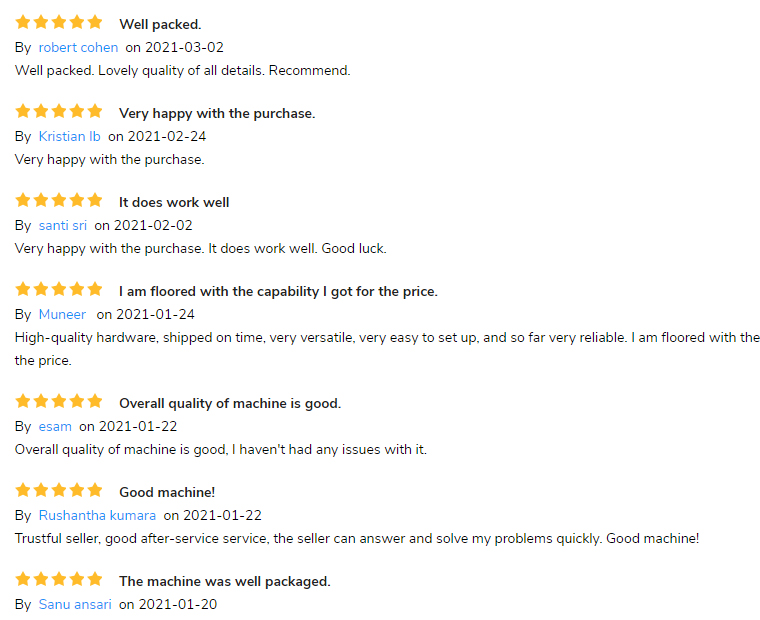Click the 'Good machine!' review title

coord(167,492)
